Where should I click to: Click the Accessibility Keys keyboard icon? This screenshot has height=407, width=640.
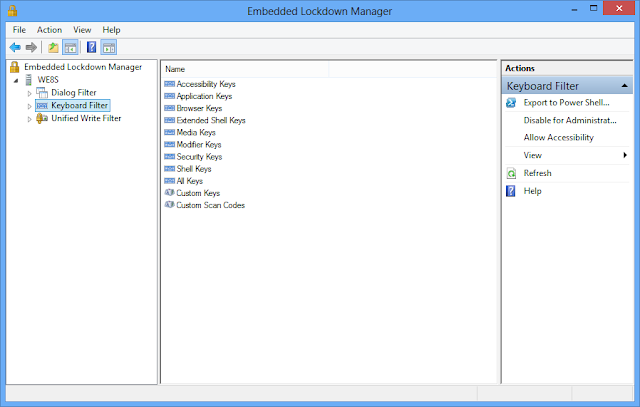pyautogui.click(x=169, y=84)
